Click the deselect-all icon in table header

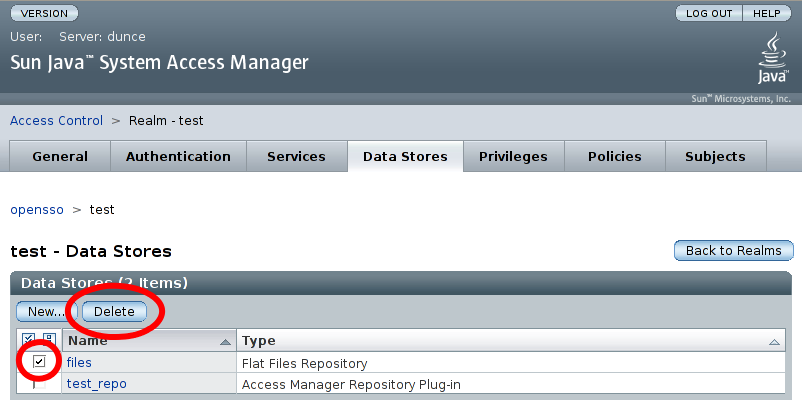(x=48, y=341)
